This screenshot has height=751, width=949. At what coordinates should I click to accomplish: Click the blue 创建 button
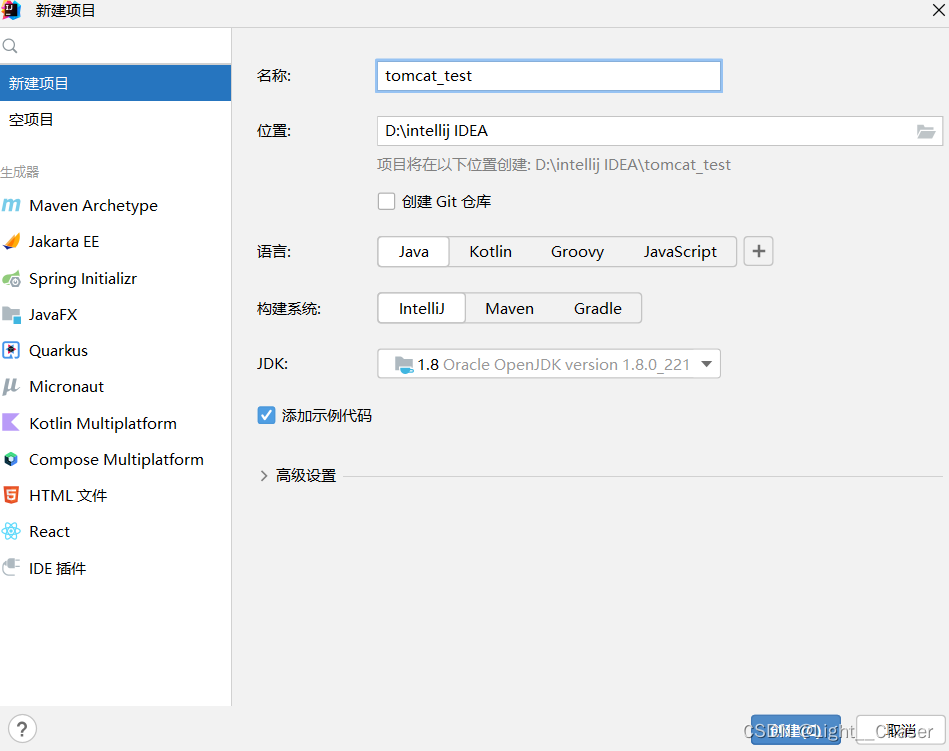(795, 730)
